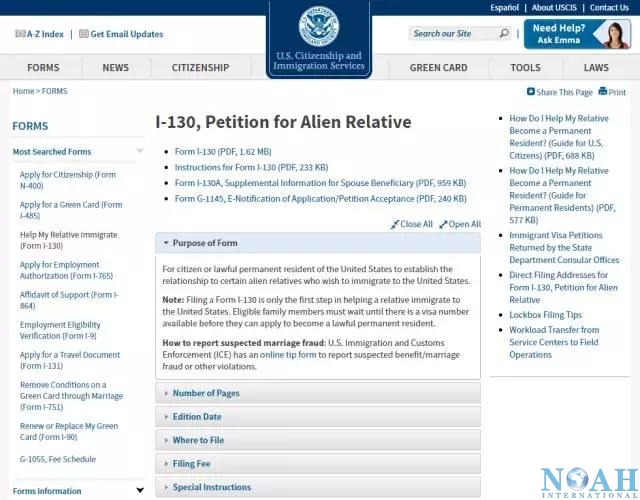
Task: Click the Share This Page link text
Action: (564, 92)
